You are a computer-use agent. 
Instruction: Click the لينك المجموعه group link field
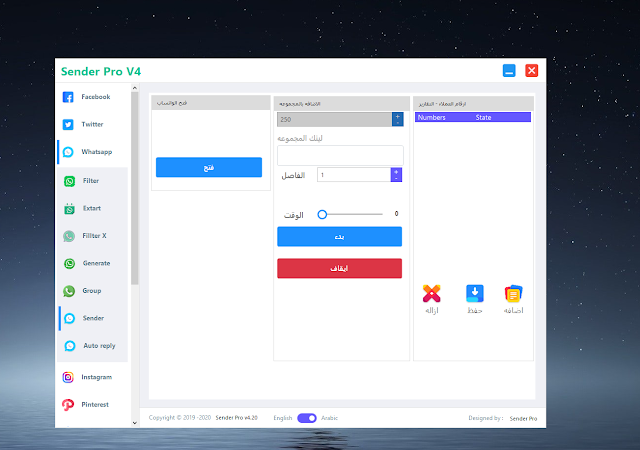340,156
